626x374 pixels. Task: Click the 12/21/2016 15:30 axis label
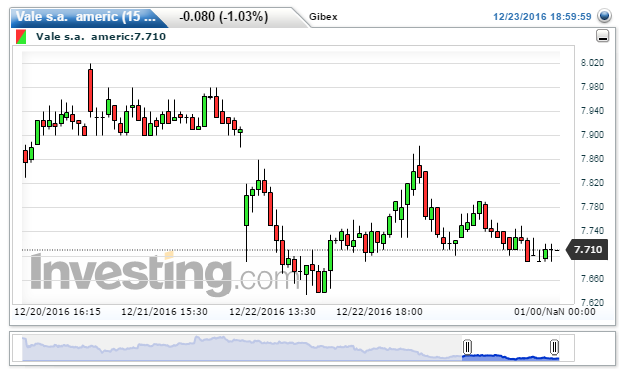[164, 312]
